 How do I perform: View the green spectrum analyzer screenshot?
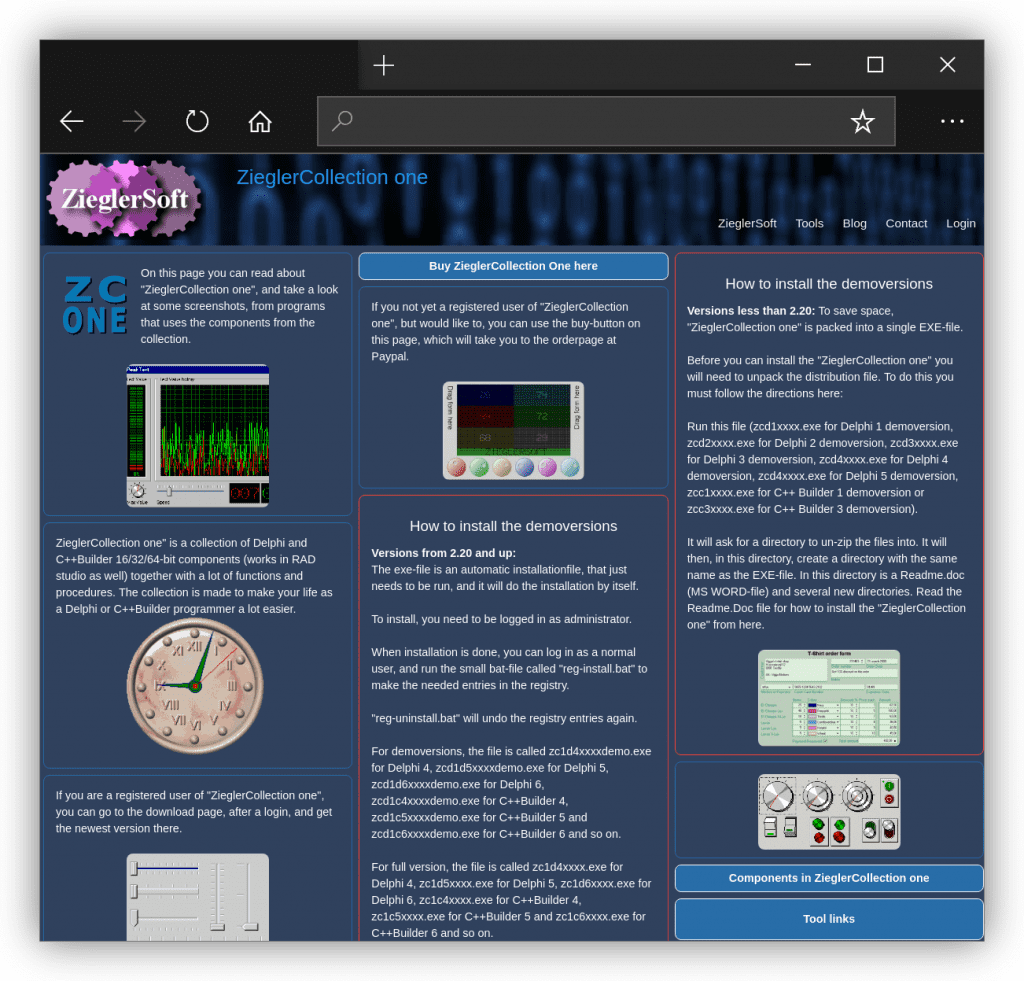tap(197, 436)
